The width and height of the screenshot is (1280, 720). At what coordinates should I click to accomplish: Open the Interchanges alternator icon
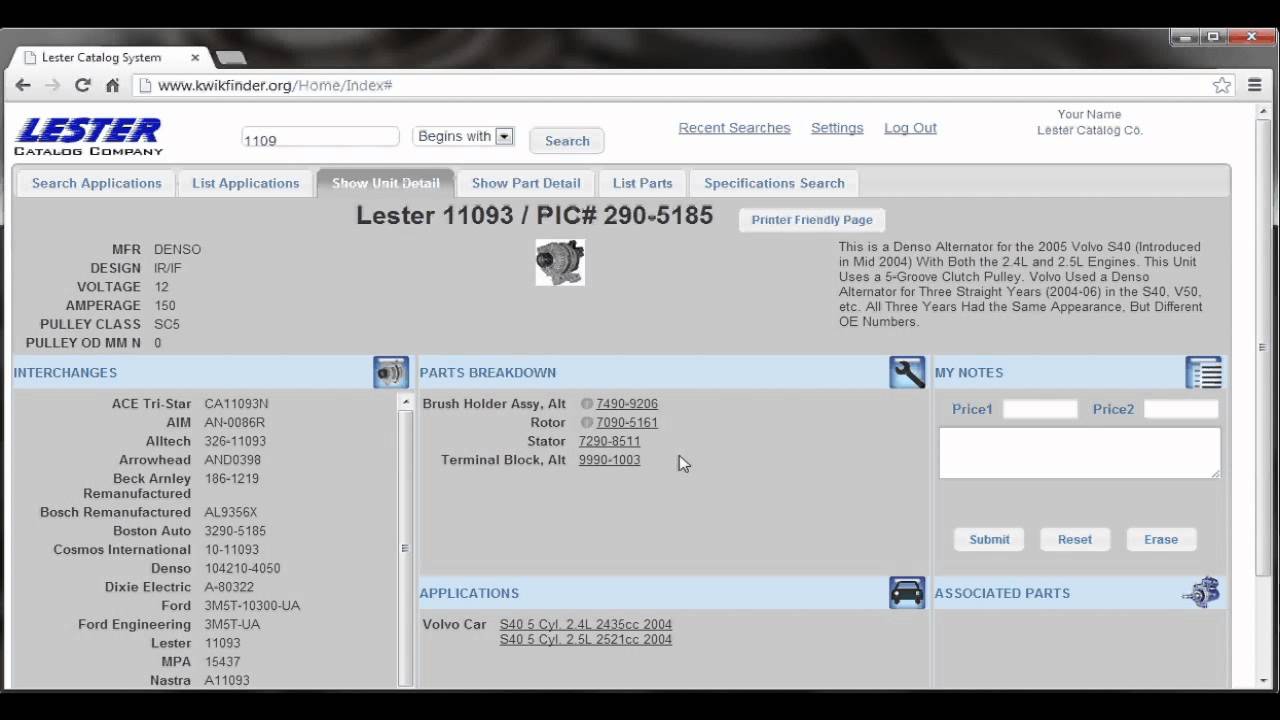tap(391, 372)
